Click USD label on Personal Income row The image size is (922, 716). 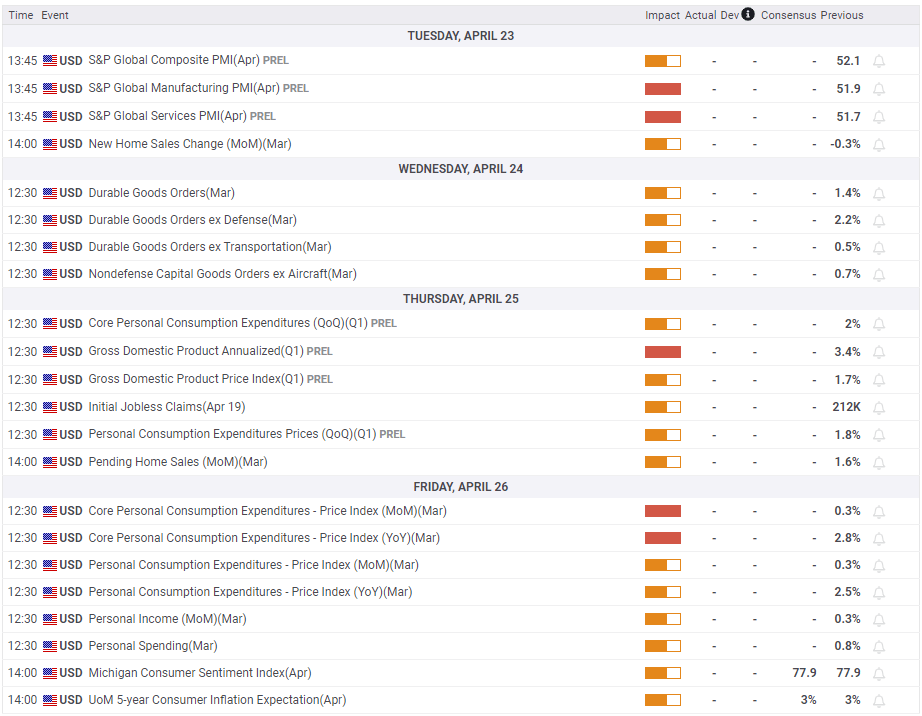click(x=71, y=619)
